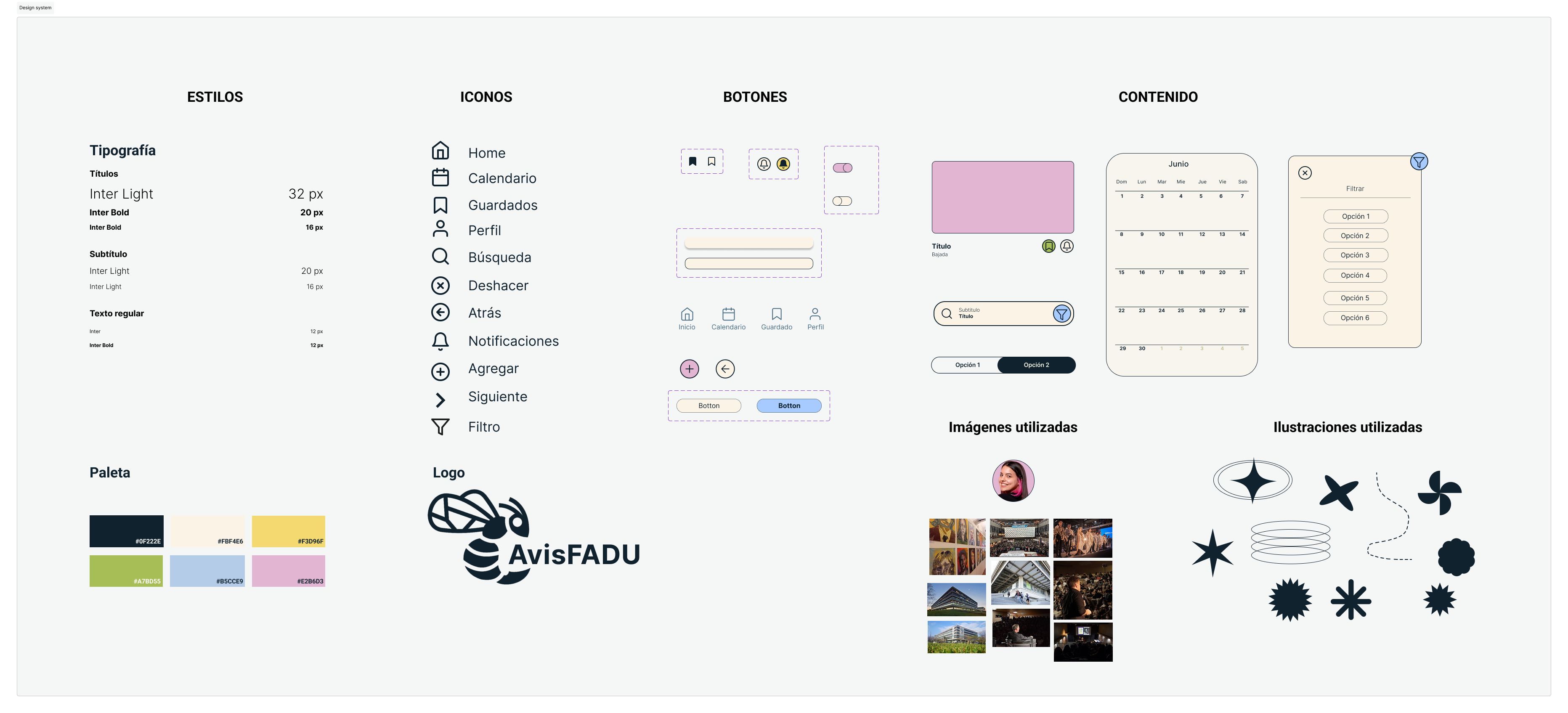Expand the blue funnel icon on Filtrar panel
The width and height of the screenshot is (1568, 713).
[1419, 161]
